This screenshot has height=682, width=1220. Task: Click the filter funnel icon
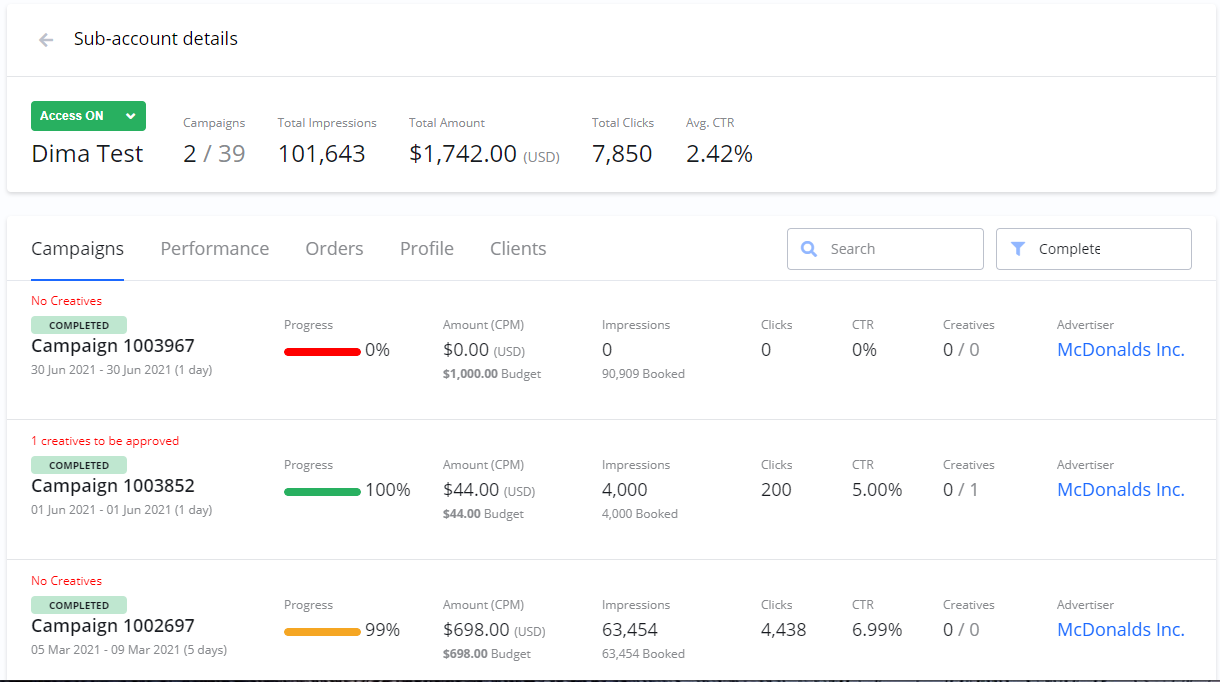click(x=1018, y=249)
